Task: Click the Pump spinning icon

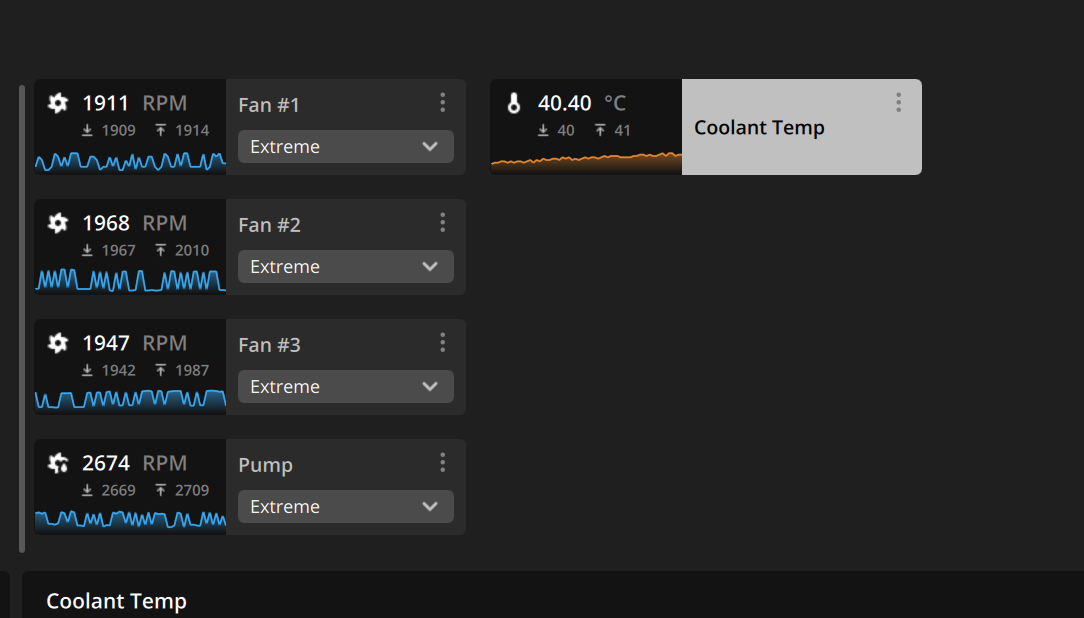Action: point(58,463)
